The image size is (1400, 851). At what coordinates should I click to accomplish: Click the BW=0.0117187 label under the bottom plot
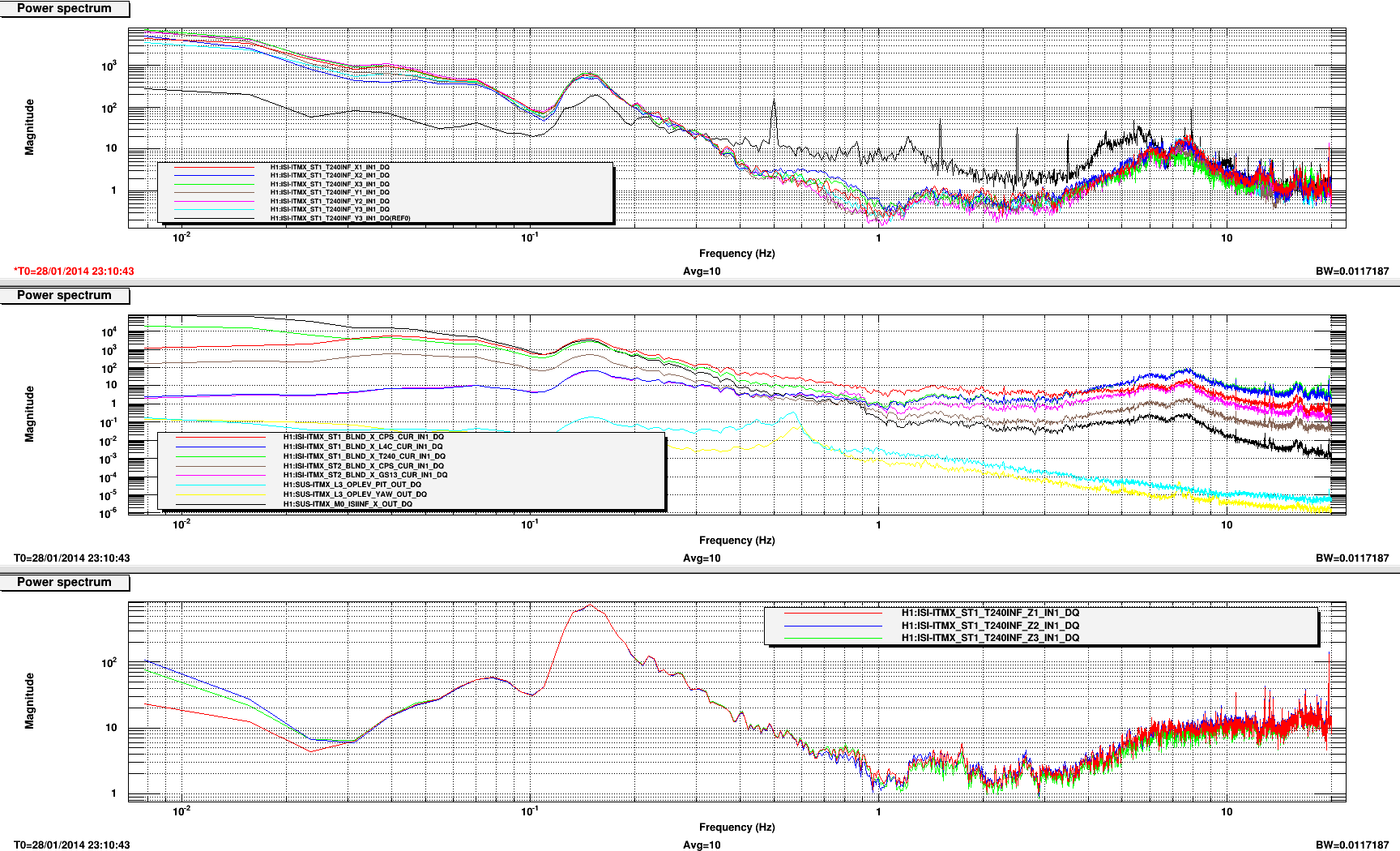pyautogui.click(x=1352, y=845)
